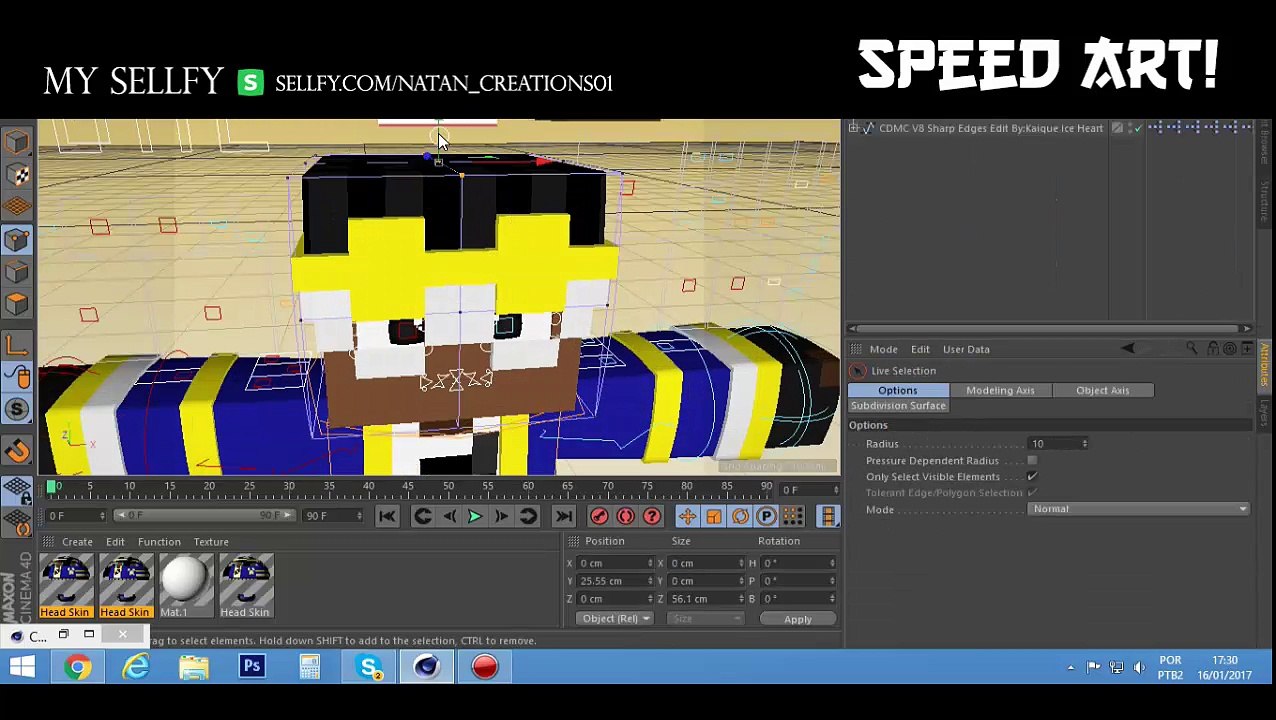
Task: Select the Mat.1 white sphere material
Action: coord(184,587)
